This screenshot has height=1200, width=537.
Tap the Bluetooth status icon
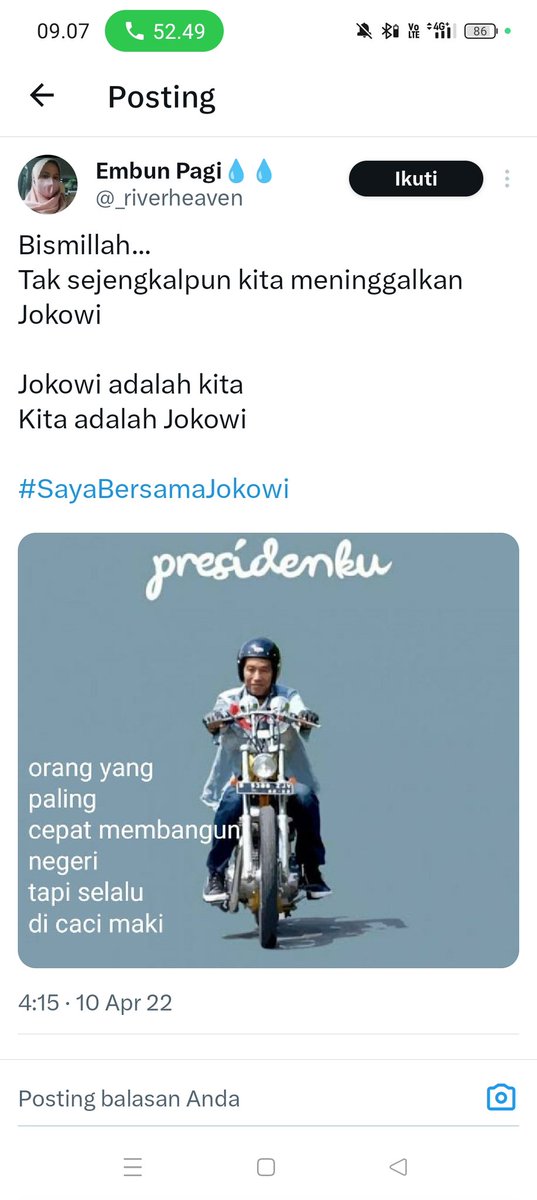(x=390, y=31)
